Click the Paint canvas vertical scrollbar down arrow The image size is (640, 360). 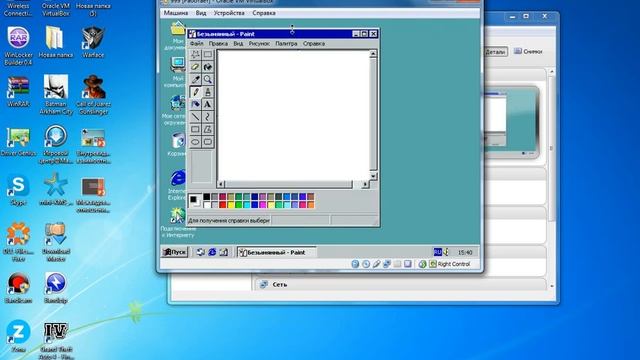[x=373, y=176]
